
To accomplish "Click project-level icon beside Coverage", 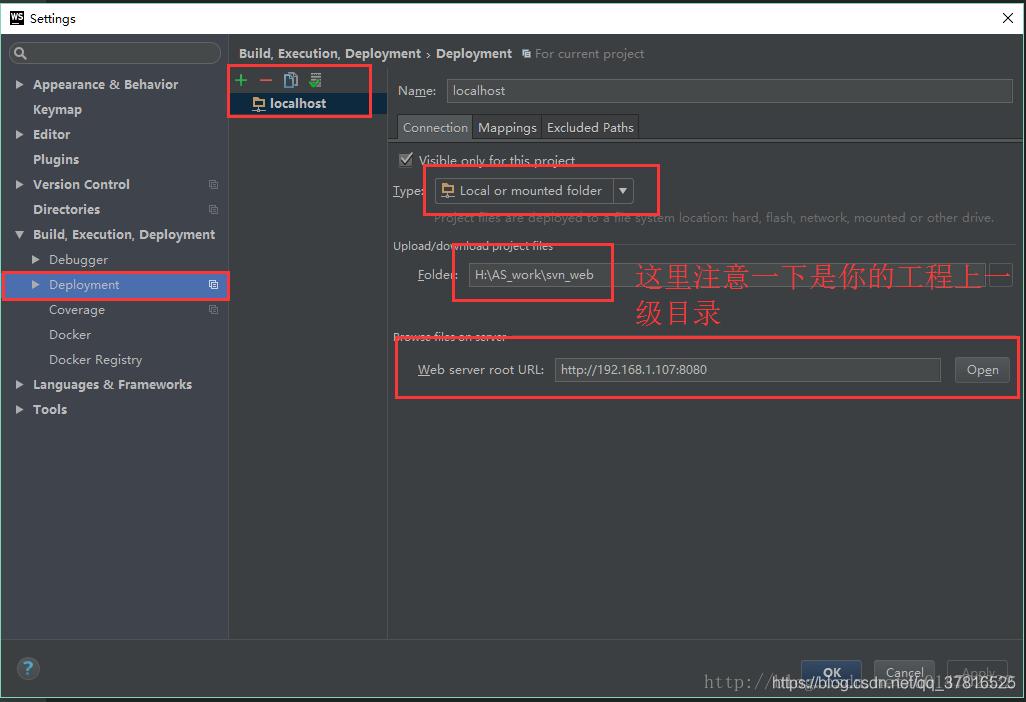I will coord(213,309).
